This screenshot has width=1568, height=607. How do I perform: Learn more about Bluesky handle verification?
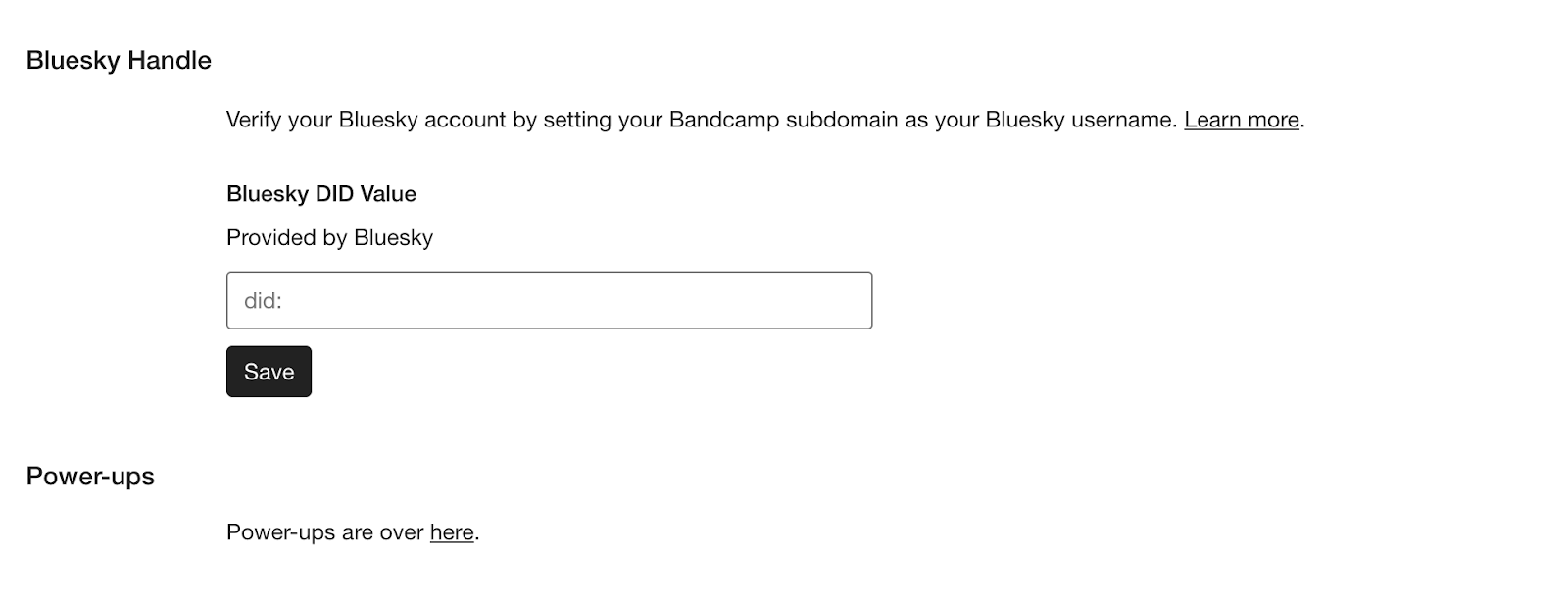point(1241,120)
